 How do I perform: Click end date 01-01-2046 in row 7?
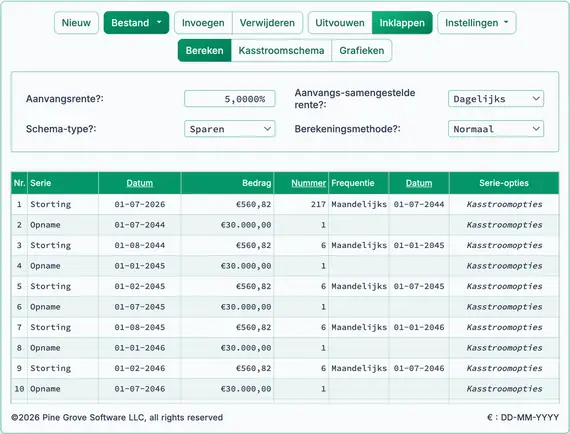[x=419, y=327]
